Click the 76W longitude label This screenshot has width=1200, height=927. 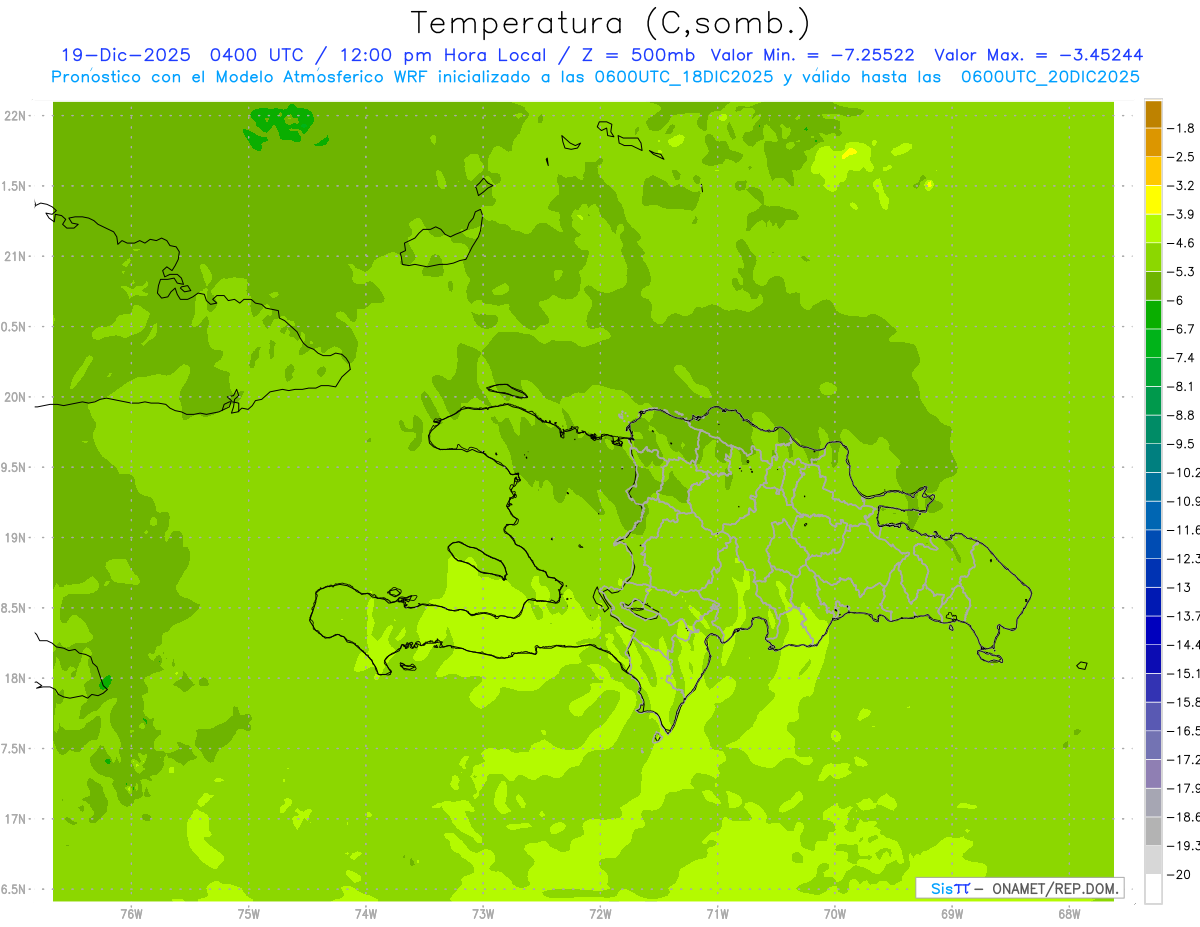[131, 913]
